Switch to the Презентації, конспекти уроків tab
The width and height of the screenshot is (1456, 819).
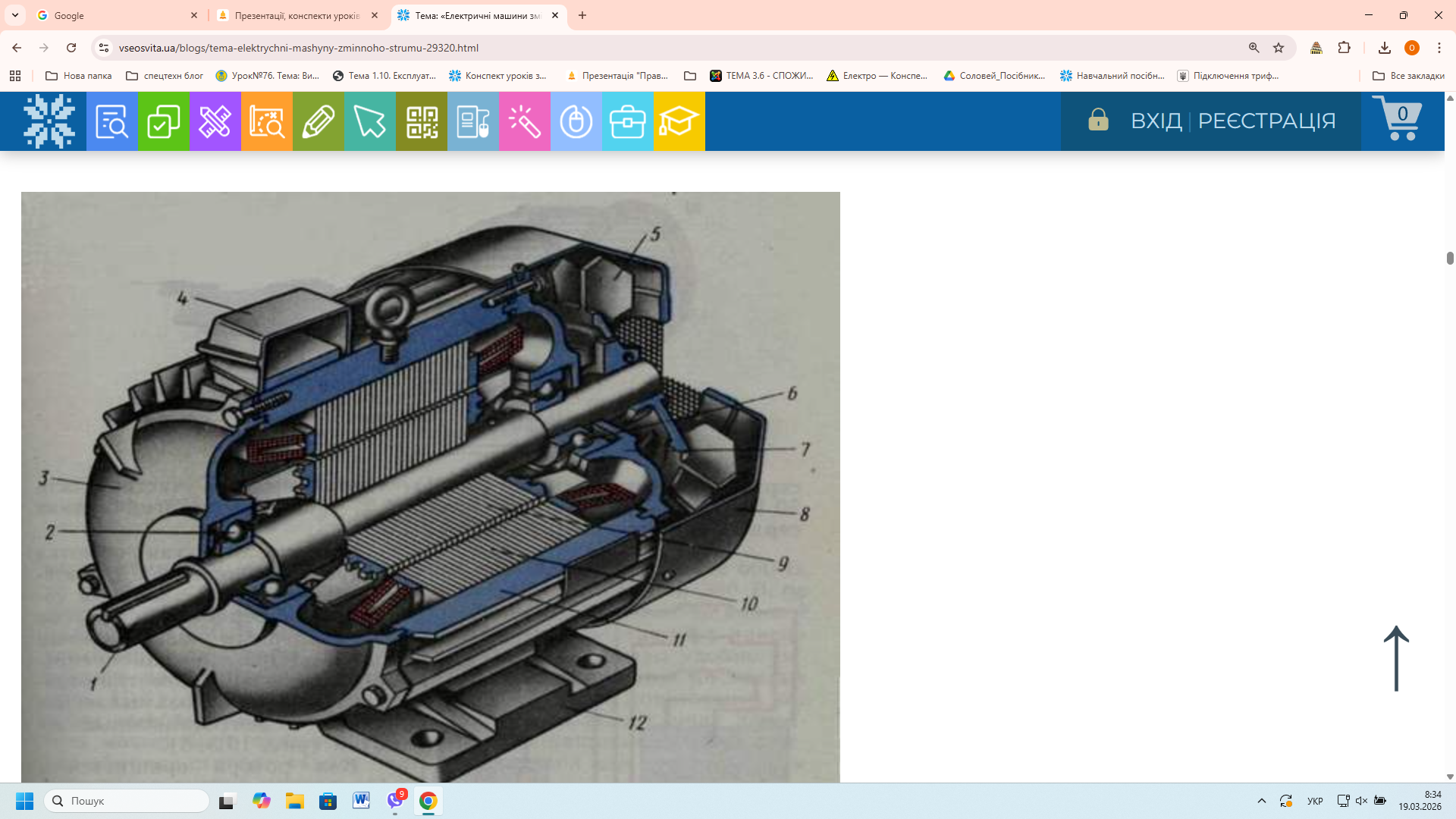tap(297, 15)
